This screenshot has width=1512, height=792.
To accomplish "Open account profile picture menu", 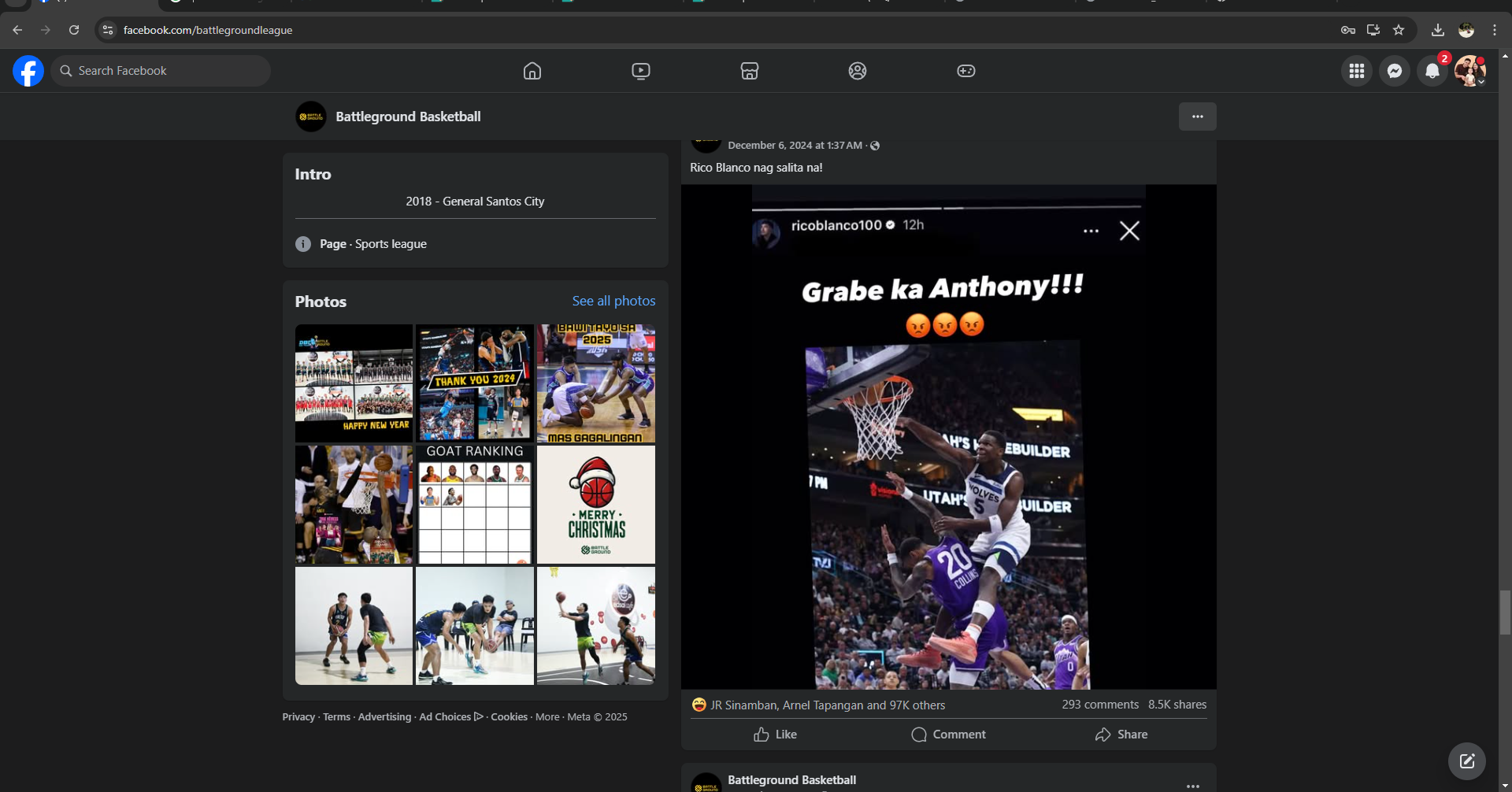I will [x=1470, y=71].
